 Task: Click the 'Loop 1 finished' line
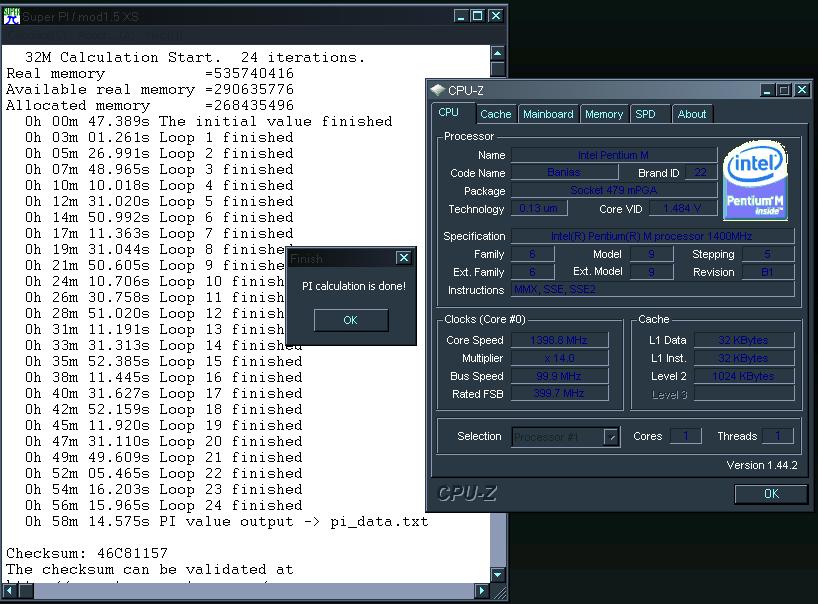(159, 138)
